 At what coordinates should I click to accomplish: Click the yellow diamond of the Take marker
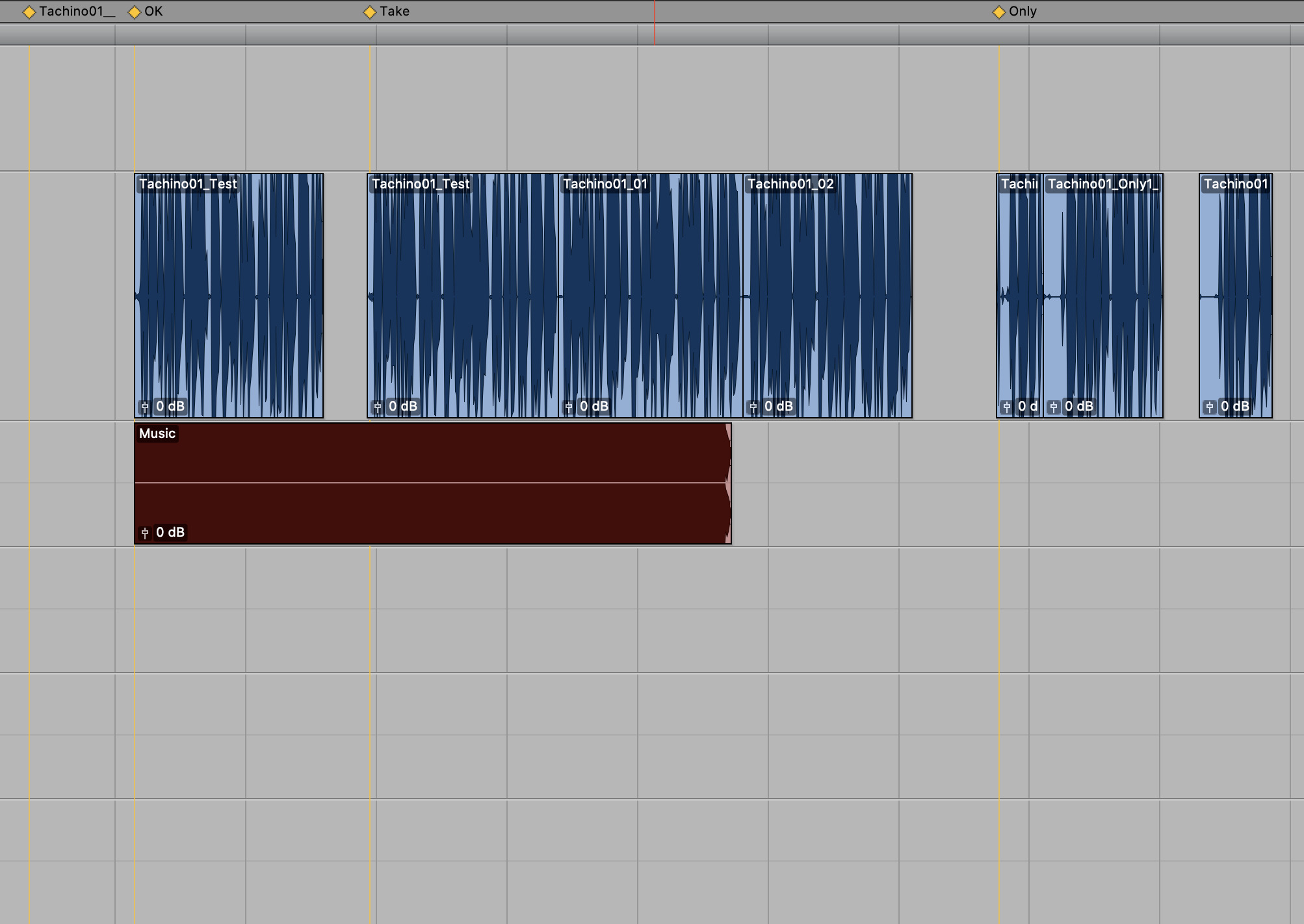pyautogui.click(x=370, y=12)
